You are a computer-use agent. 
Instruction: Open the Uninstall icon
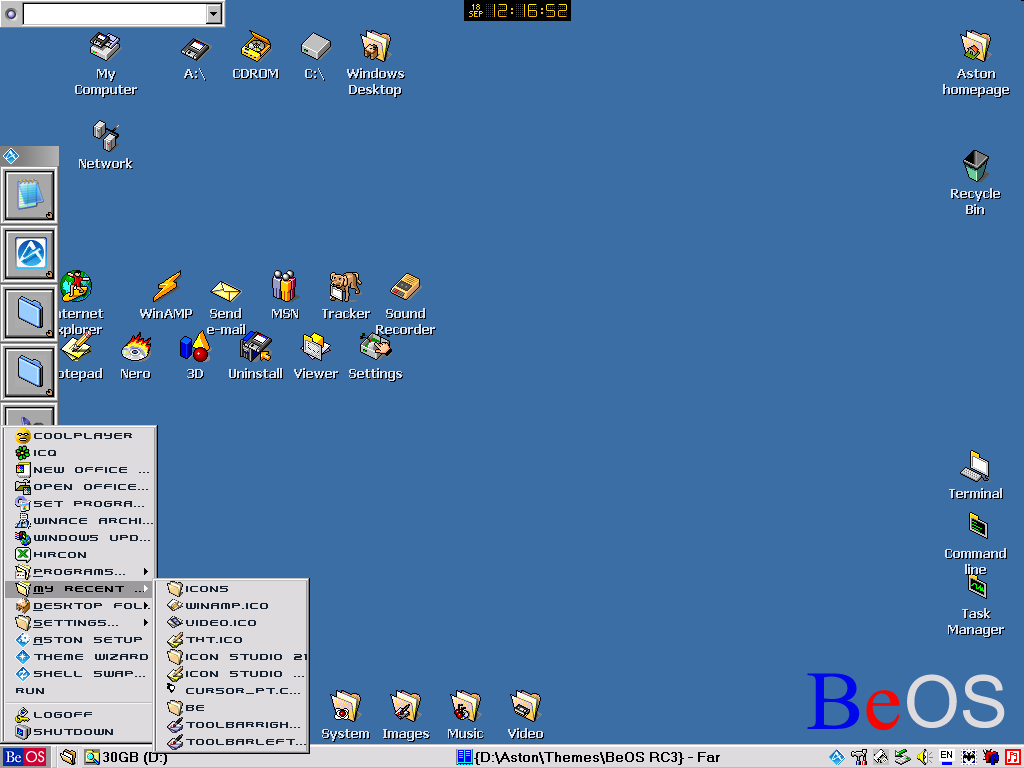255,356
